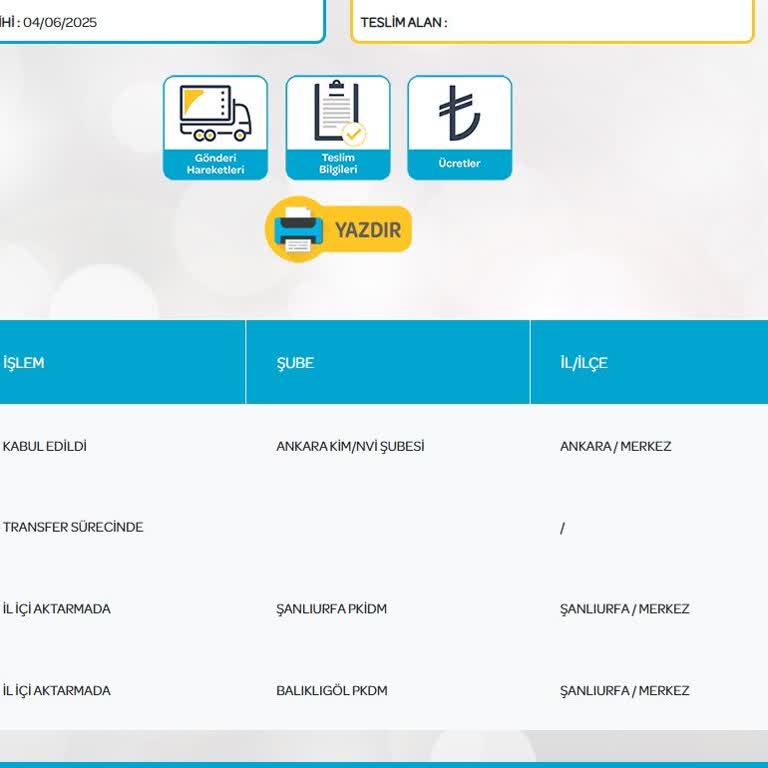
Task: Click the TESLİM ALAN field
Action: [x=552, y=22]
